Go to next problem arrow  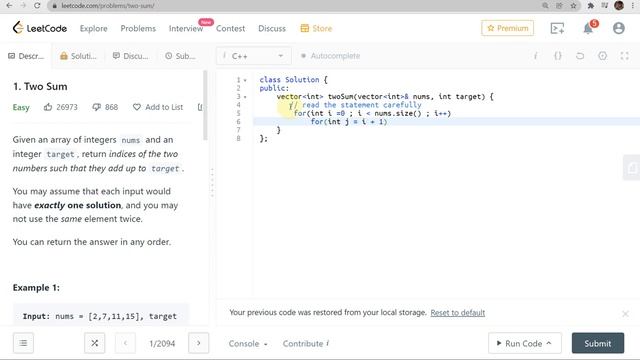click(x=199, y=343)
